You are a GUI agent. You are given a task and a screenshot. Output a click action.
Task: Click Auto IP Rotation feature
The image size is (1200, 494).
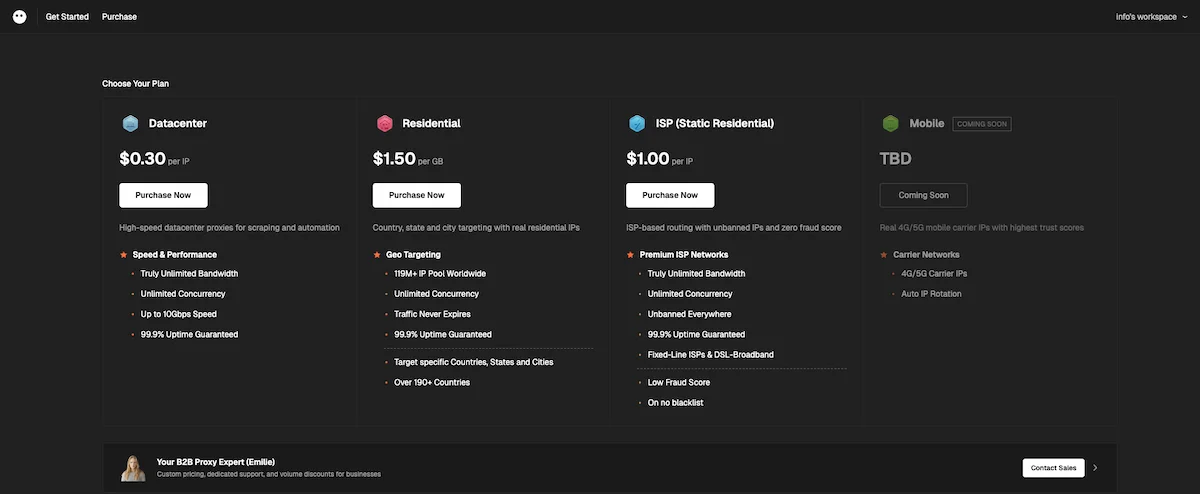[x=932, y=294]
